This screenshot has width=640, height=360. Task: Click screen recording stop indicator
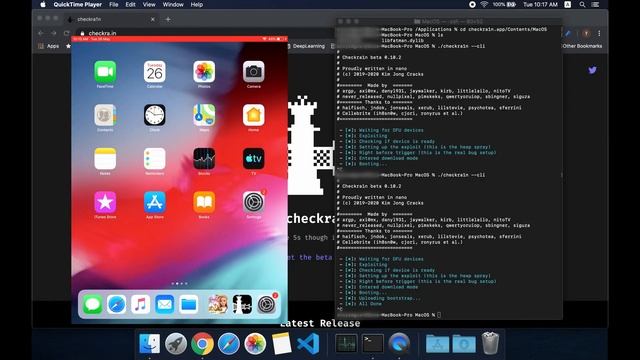tap(472, 4)
